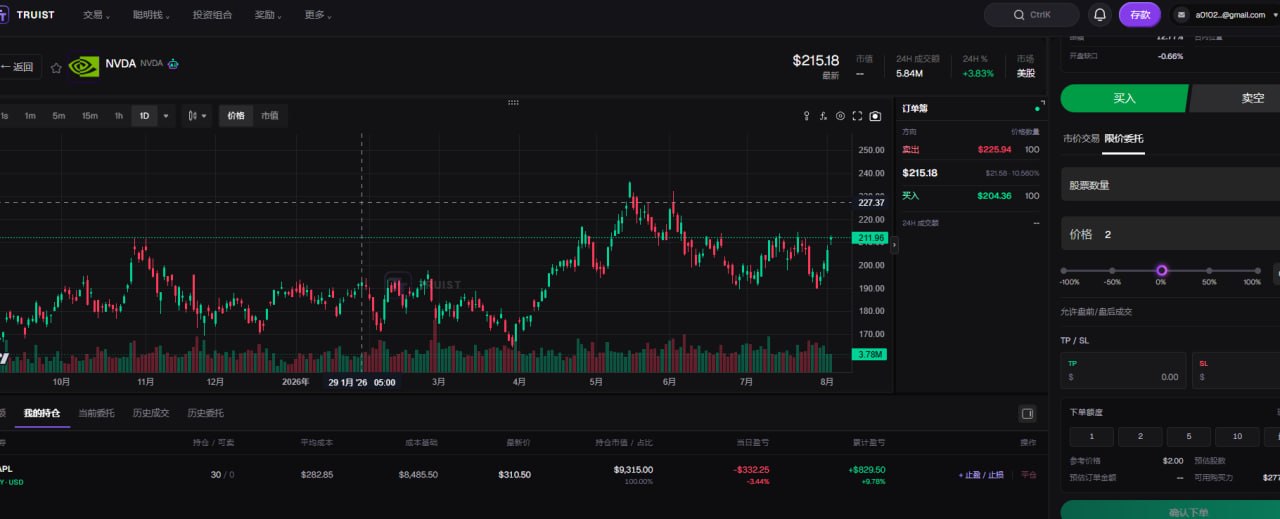Click the TP take-profit input
Viewport: 1280px width, 519px height.
click(1124, 370)
